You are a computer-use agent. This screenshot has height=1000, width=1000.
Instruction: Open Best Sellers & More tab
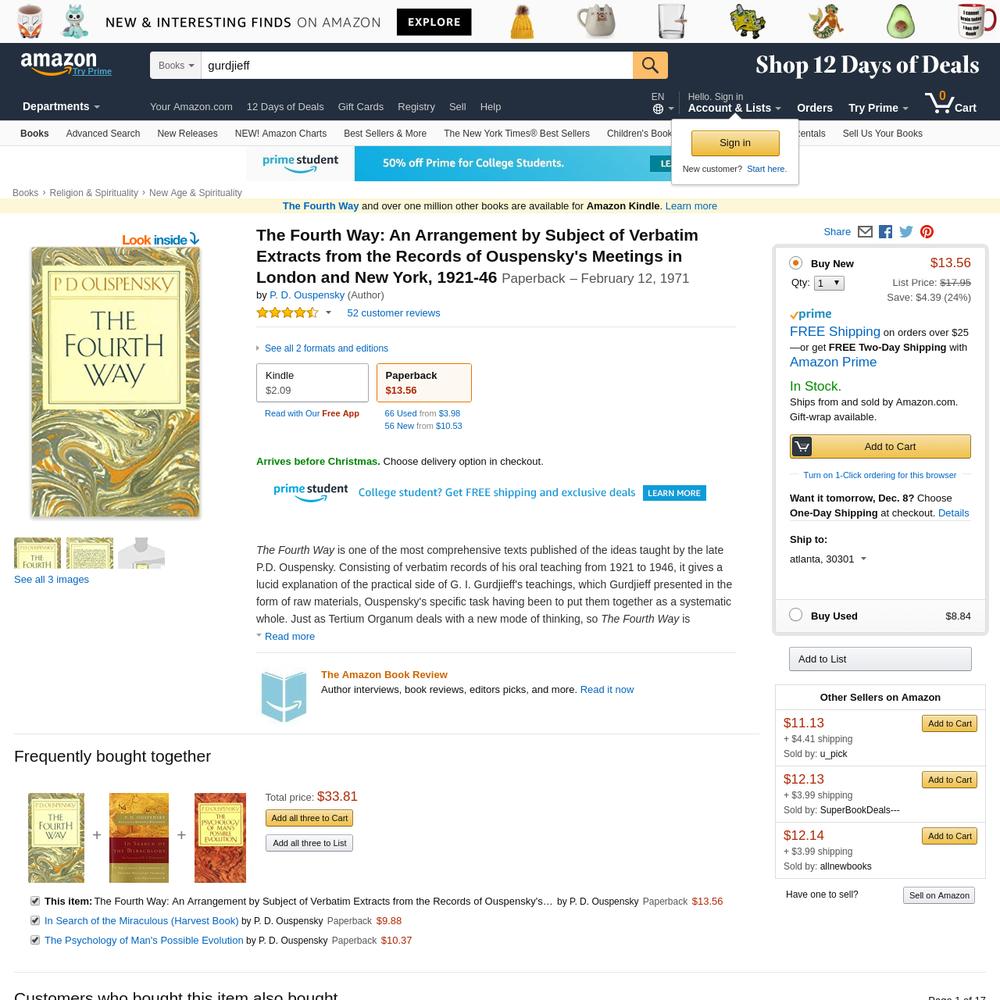click(x=385, y=133)
